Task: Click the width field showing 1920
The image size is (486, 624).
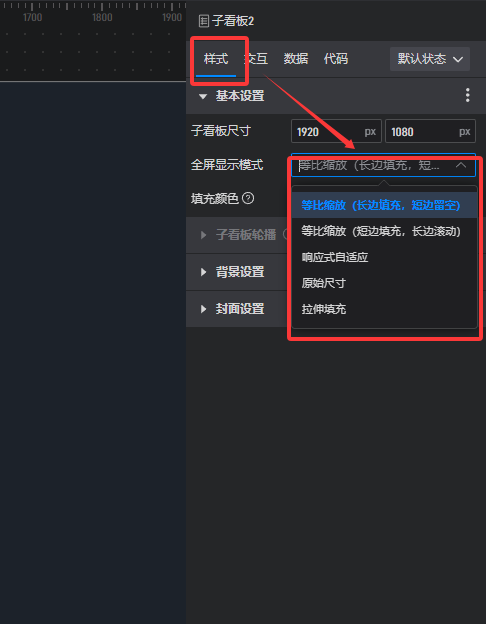Action: point(336,131)
